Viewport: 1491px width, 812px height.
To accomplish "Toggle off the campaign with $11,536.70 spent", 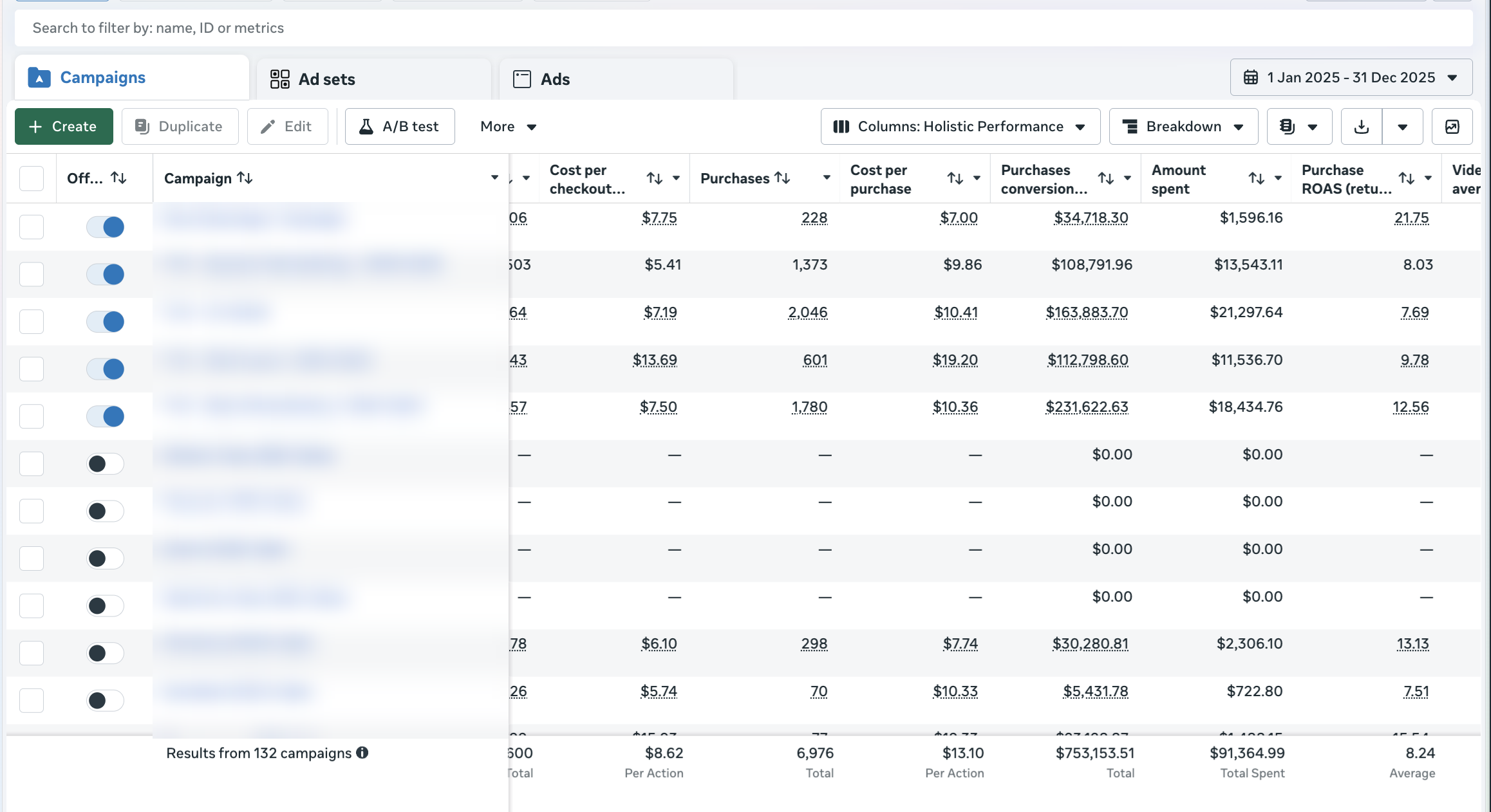I will click(106, 369).
